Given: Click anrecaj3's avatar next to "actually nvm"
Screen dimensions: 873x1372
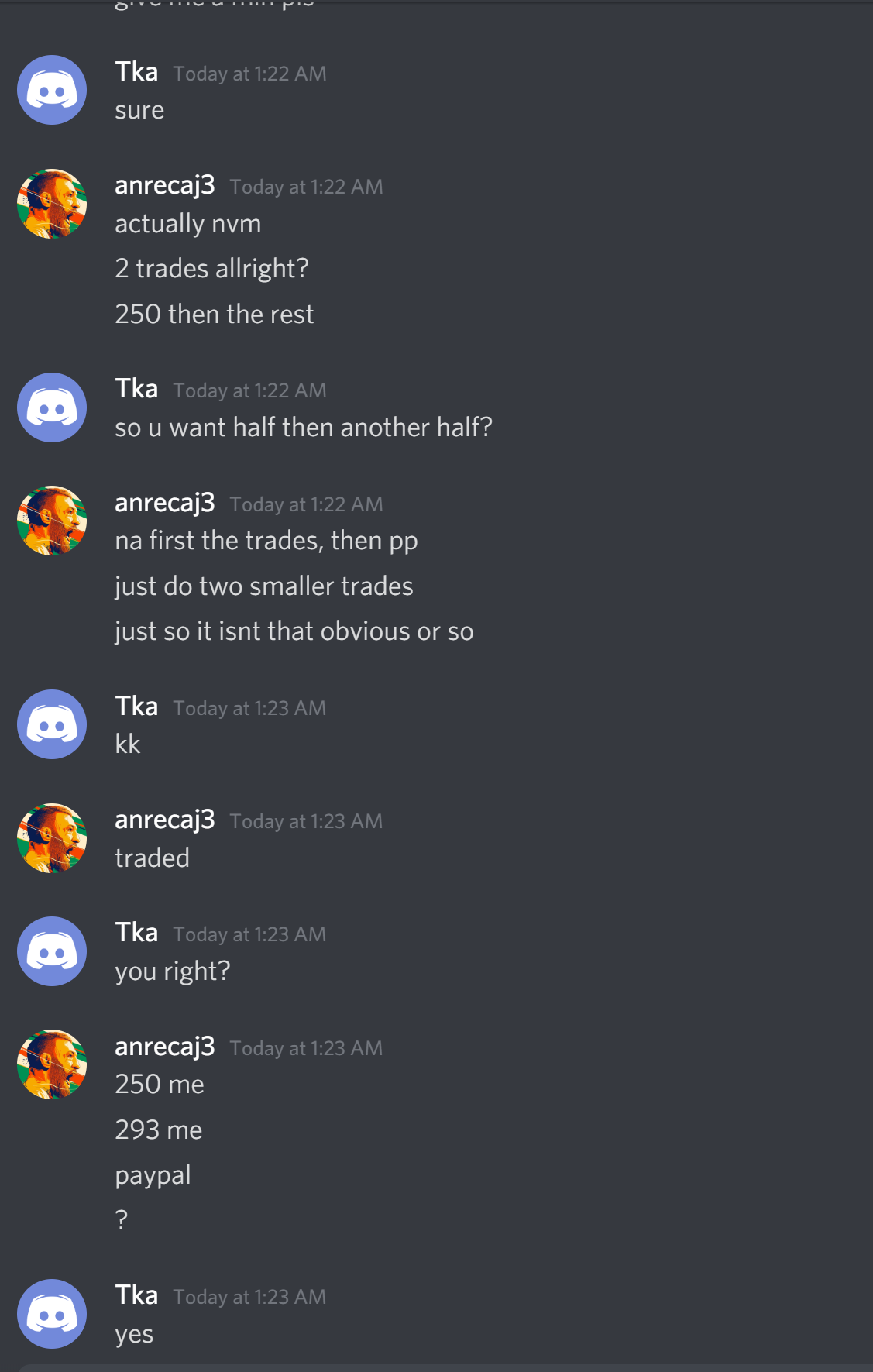Looking at the screenshot, I should (x=52, y=204).
